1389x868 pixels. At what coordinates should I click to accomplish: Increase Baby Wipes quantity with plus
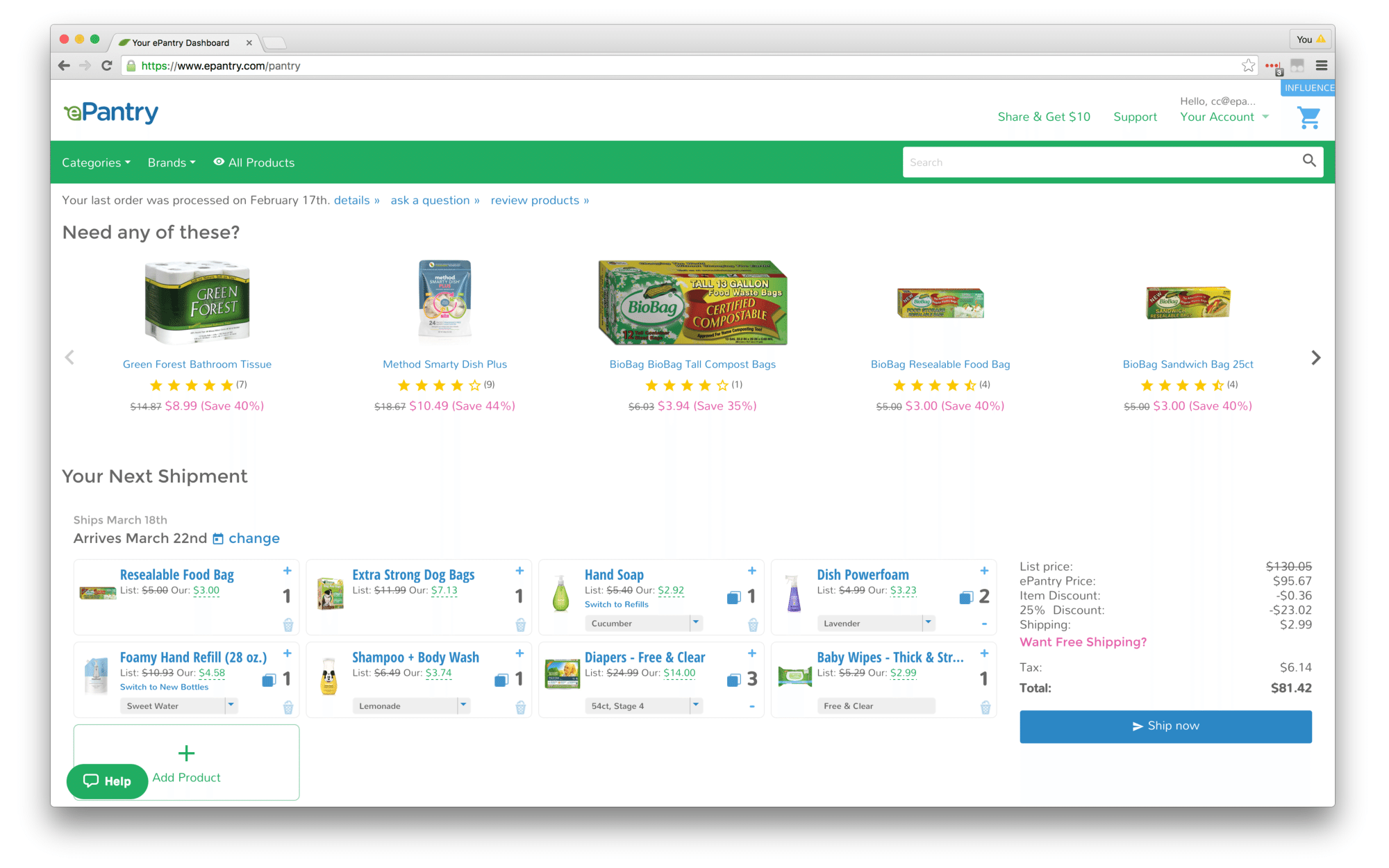[x=984, y=653]
